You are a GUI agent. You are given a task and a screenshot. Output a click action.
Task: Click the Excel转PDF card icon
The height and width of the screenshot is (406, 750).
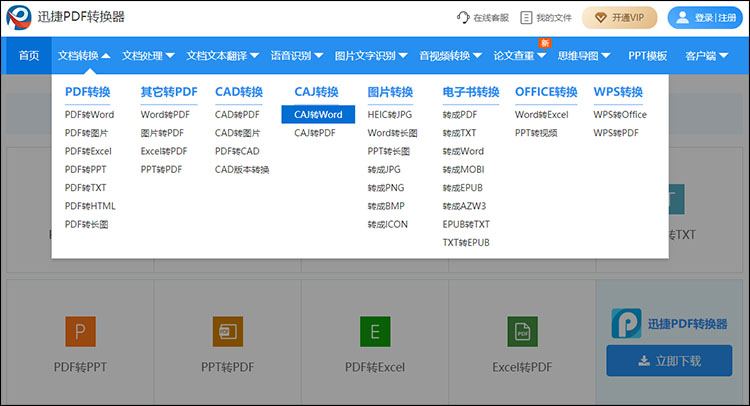(522, 331)
